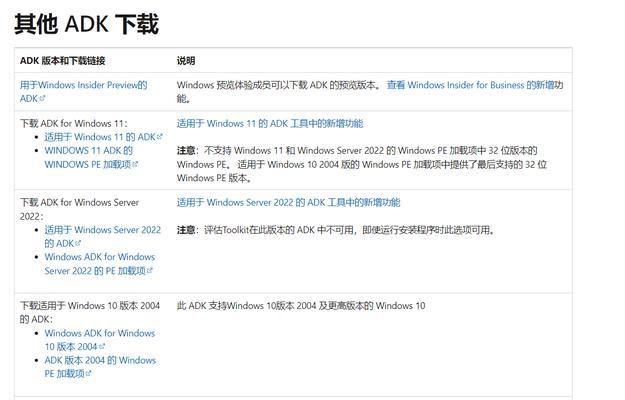Open the ADK for Windows Insider Preview link
This screenshot has width=625, height=400.
pyautogui.click(x=84, y=92)
